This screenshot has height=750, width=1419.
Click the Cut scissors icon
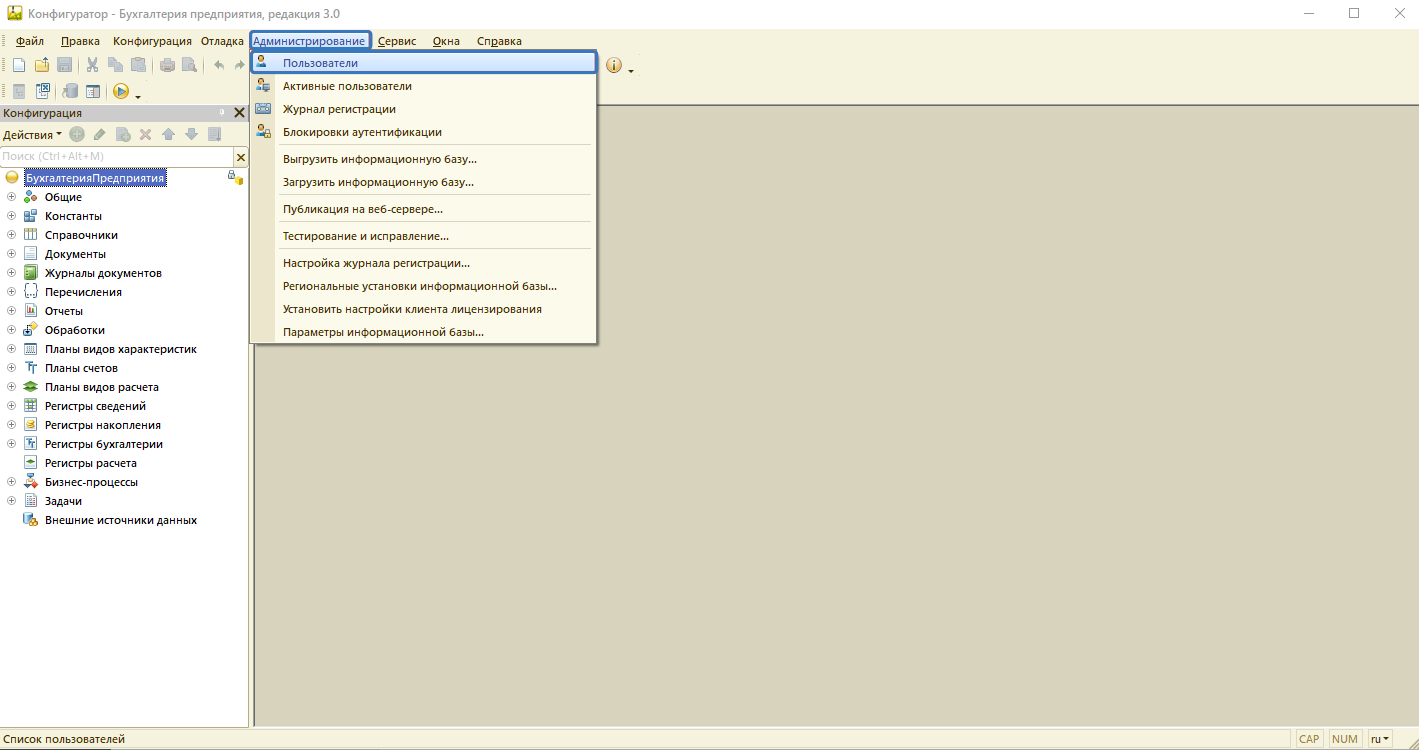point(92,65)
